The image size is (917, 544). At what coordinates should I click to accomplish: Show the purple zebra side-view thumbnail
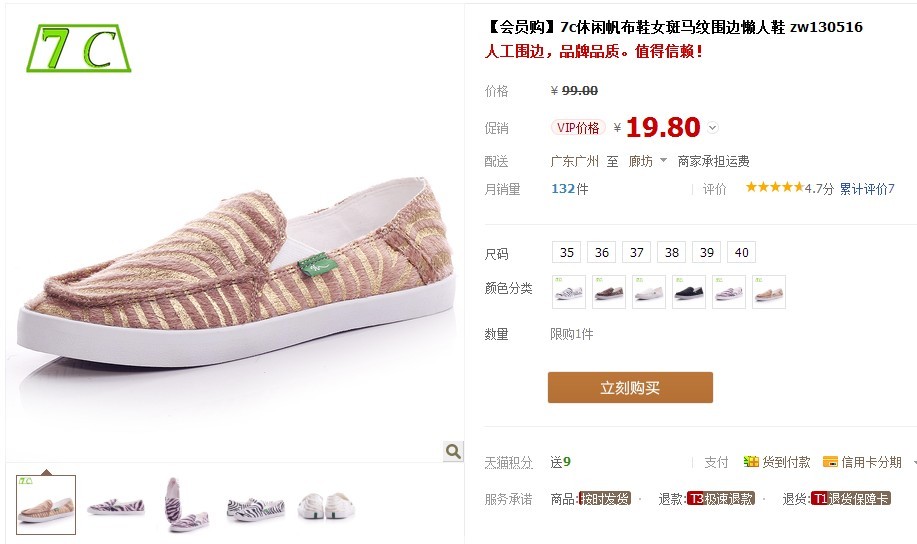pyautogui.click(x=116, y=505)
